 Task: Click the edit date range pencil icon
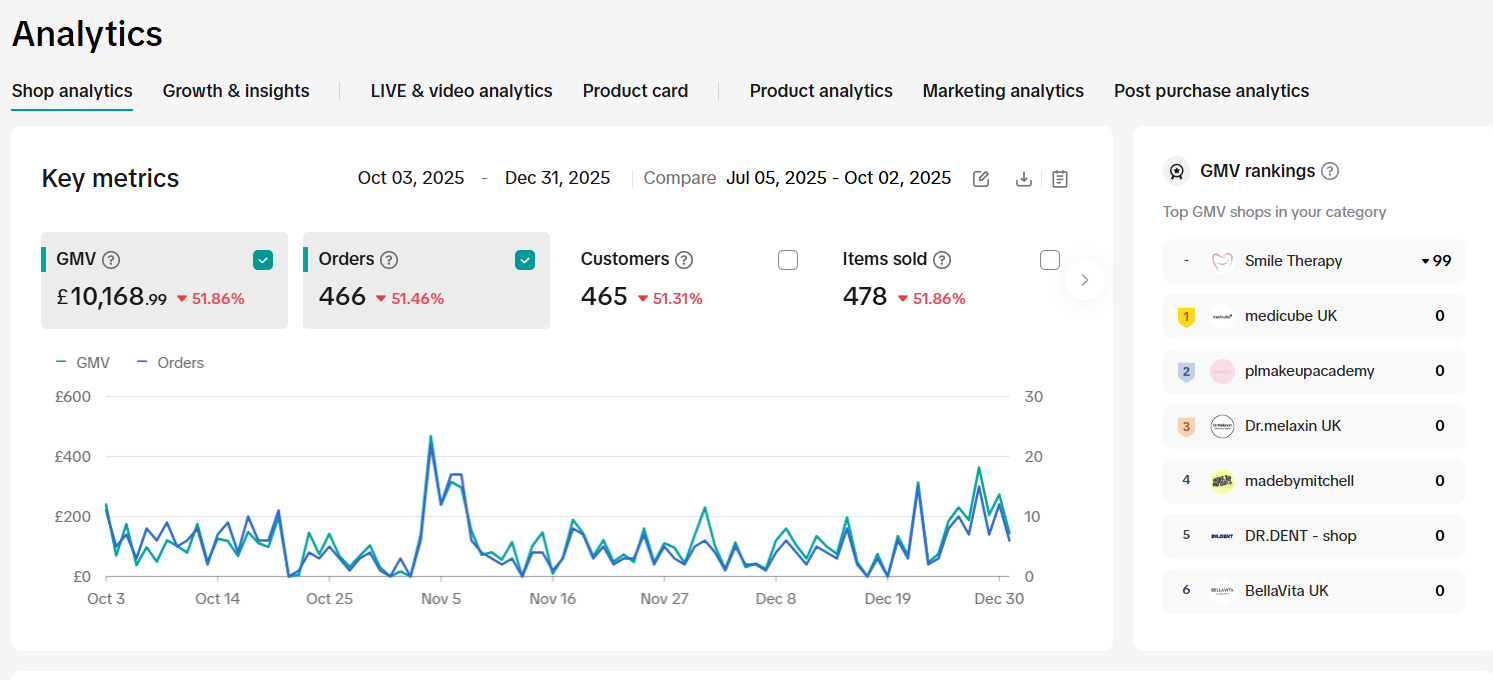pyautogui.click(x=981, y=179)
